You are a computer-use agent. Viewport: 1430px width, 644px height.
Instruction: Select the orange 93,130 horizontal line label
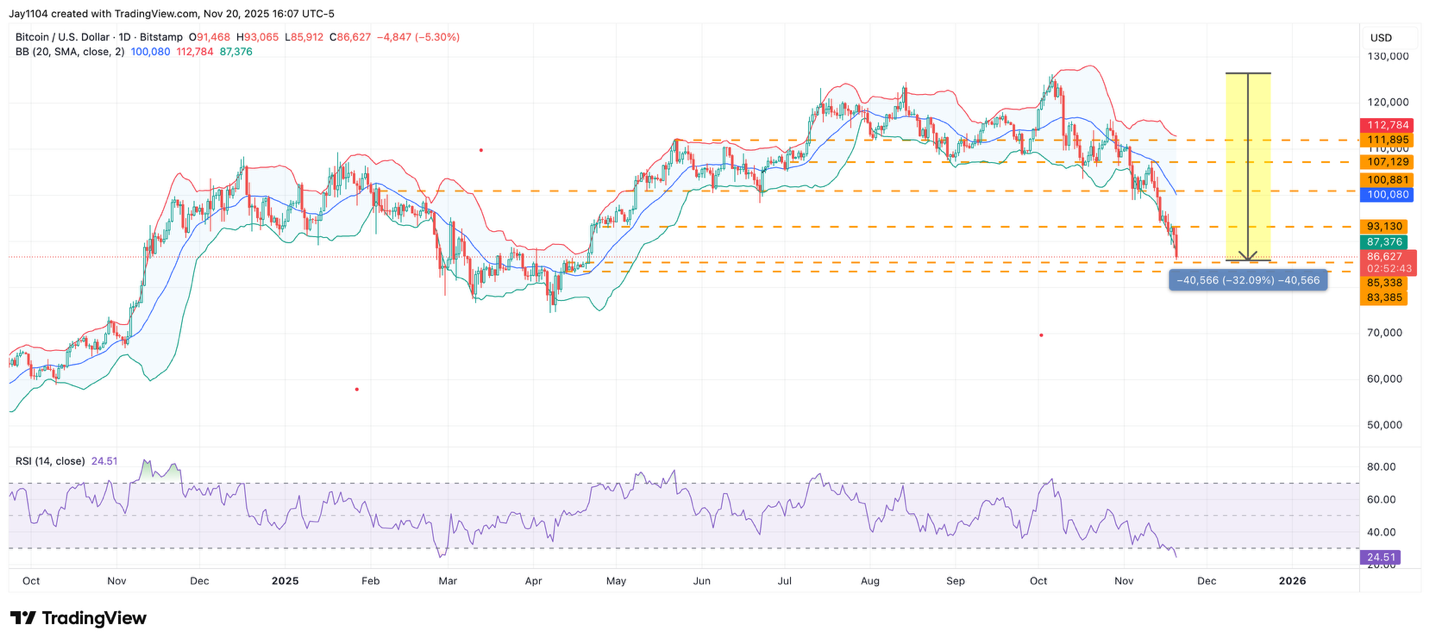[1383, 227]
